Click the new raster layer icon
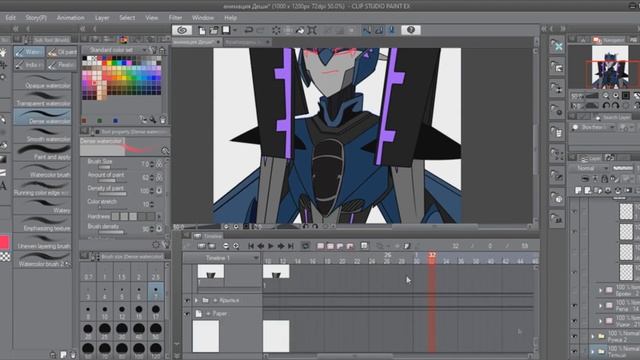 pyautogui.click(x=578, y=190)
